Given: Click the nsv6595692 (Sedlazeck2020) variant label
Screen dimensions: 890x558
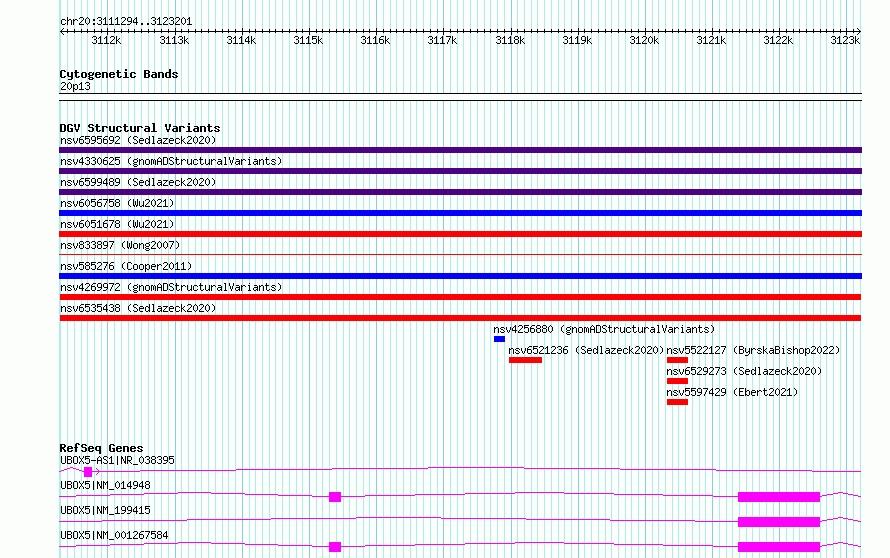Looking at the screenshot, I should pos(138,140).
